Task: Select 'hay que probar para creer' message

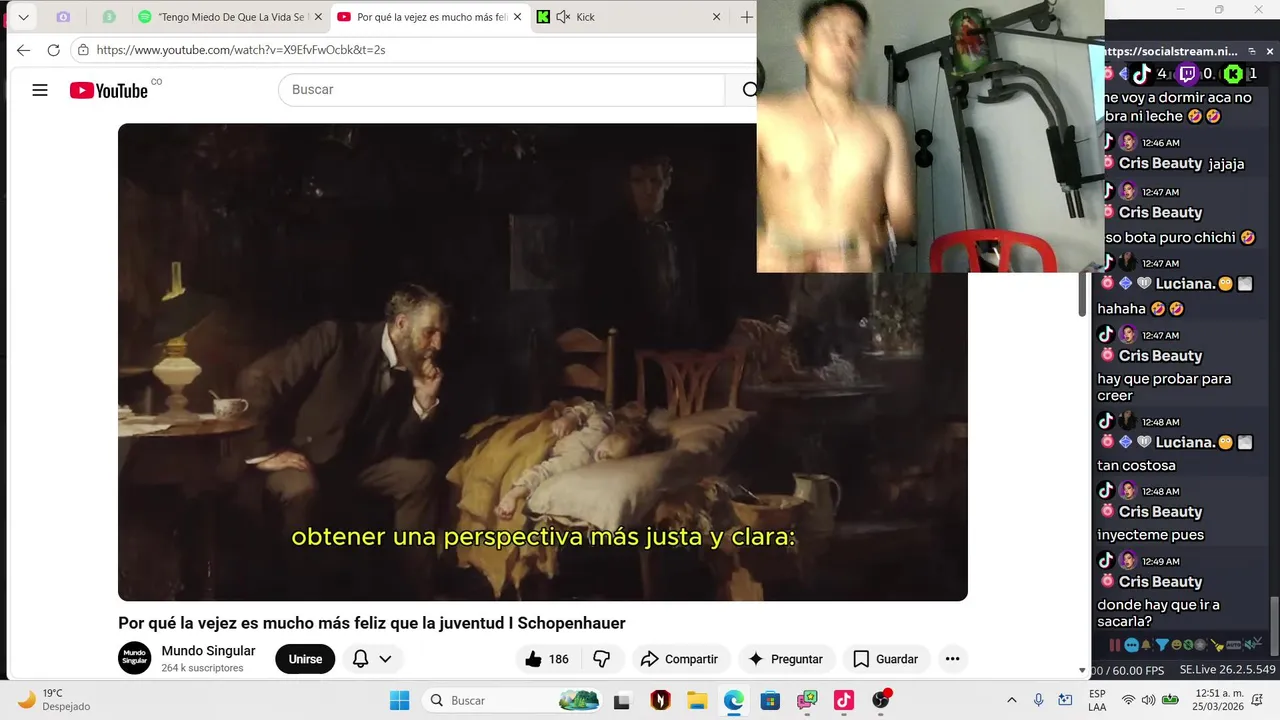Action: pyautogui.click(x=1164, y=387)
